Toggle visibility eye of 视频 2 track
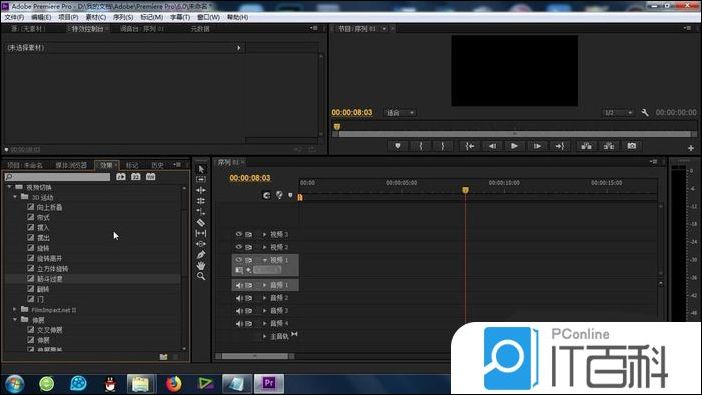Viewport: 702px width, 395px height. (239, 247)
